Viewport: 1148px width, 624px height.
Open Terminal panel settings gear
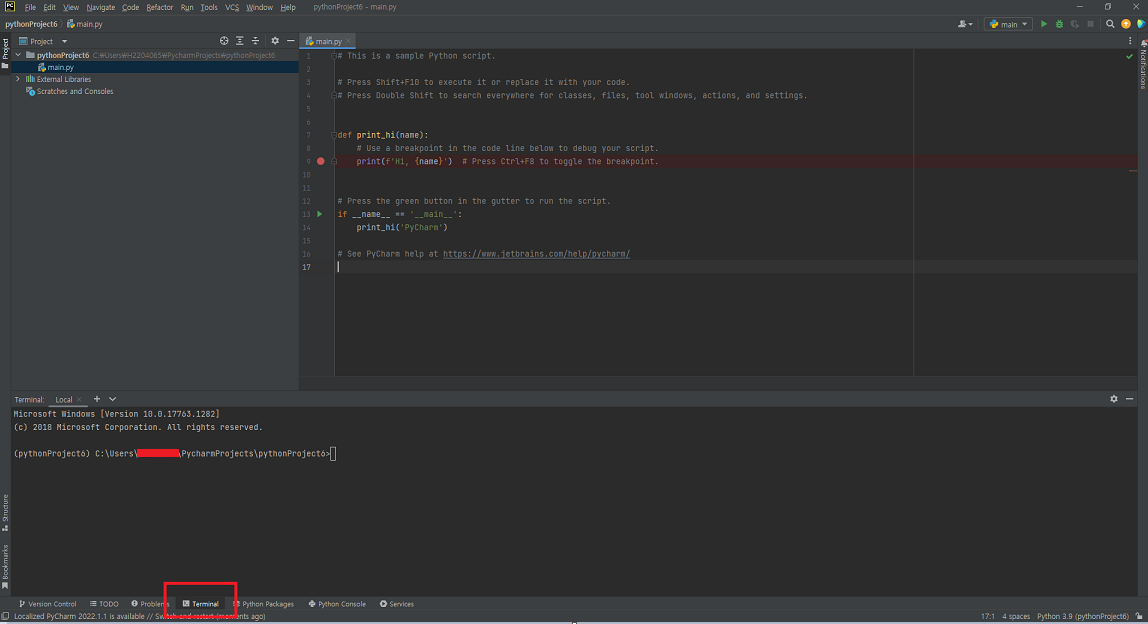click(1114, 399)
